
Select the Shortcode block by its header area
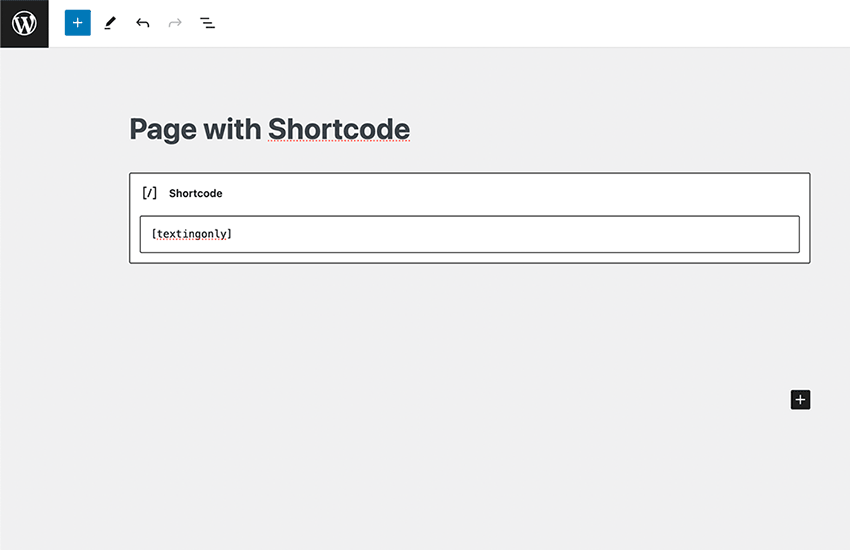[x=500, y=193]
